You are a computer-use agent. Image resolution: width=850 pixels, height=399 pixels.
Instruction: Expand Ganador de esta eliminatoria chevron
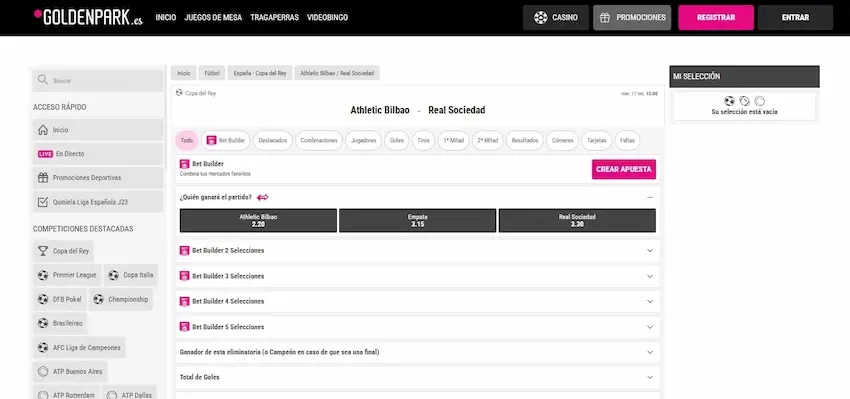click(x=650, y=352)
